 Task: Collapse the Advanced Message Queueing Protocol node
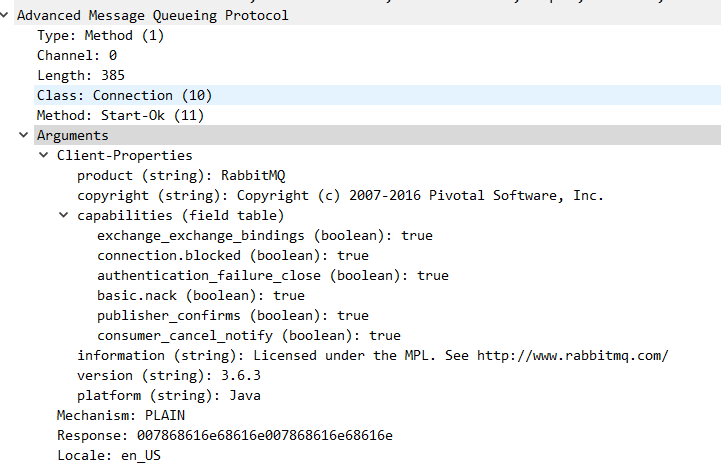click(5, 15)
